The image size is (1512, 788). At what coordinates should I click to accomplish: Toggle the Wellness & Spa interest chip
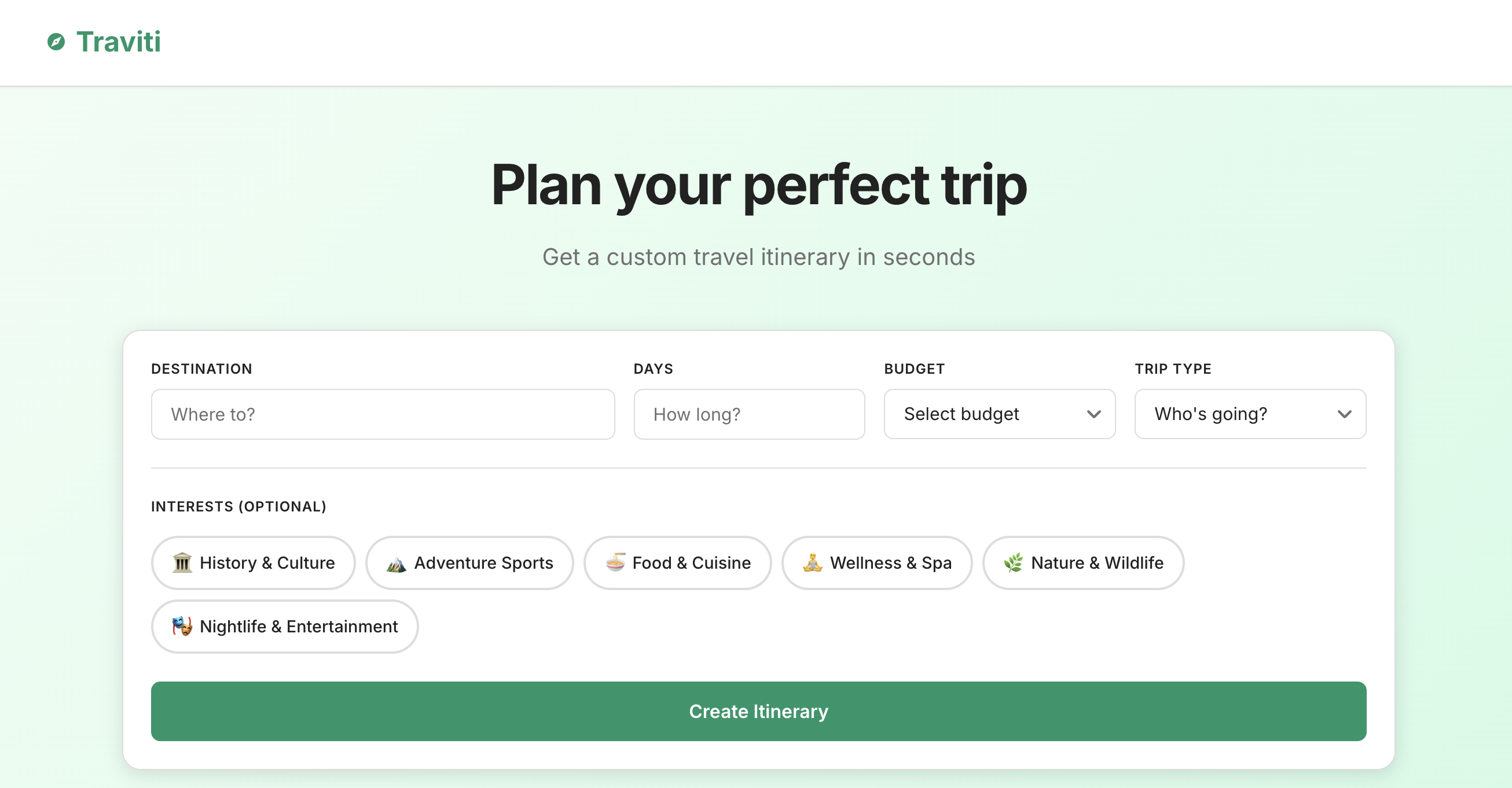pos(877,563)
